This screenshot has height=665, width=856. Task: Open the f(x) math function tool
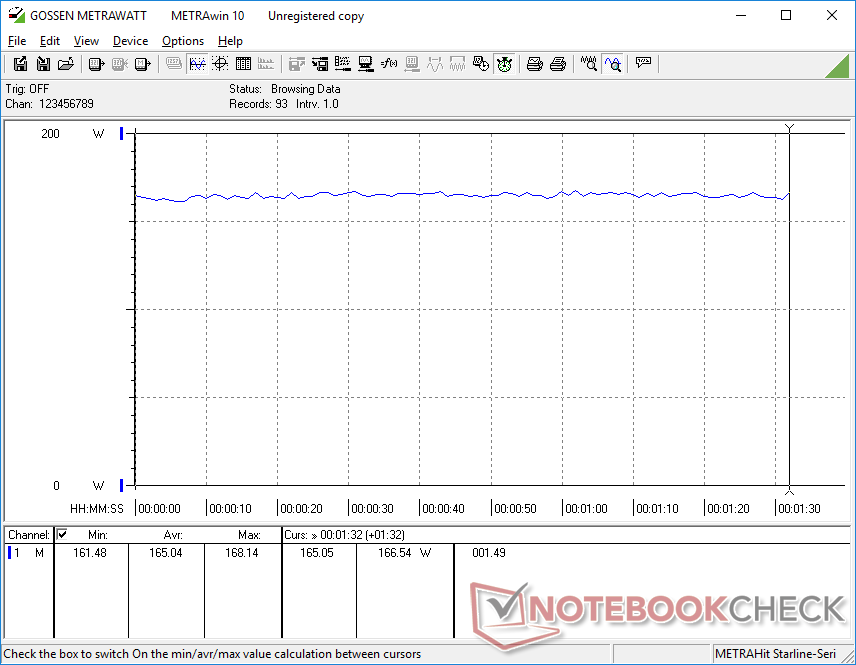point(389,64)
